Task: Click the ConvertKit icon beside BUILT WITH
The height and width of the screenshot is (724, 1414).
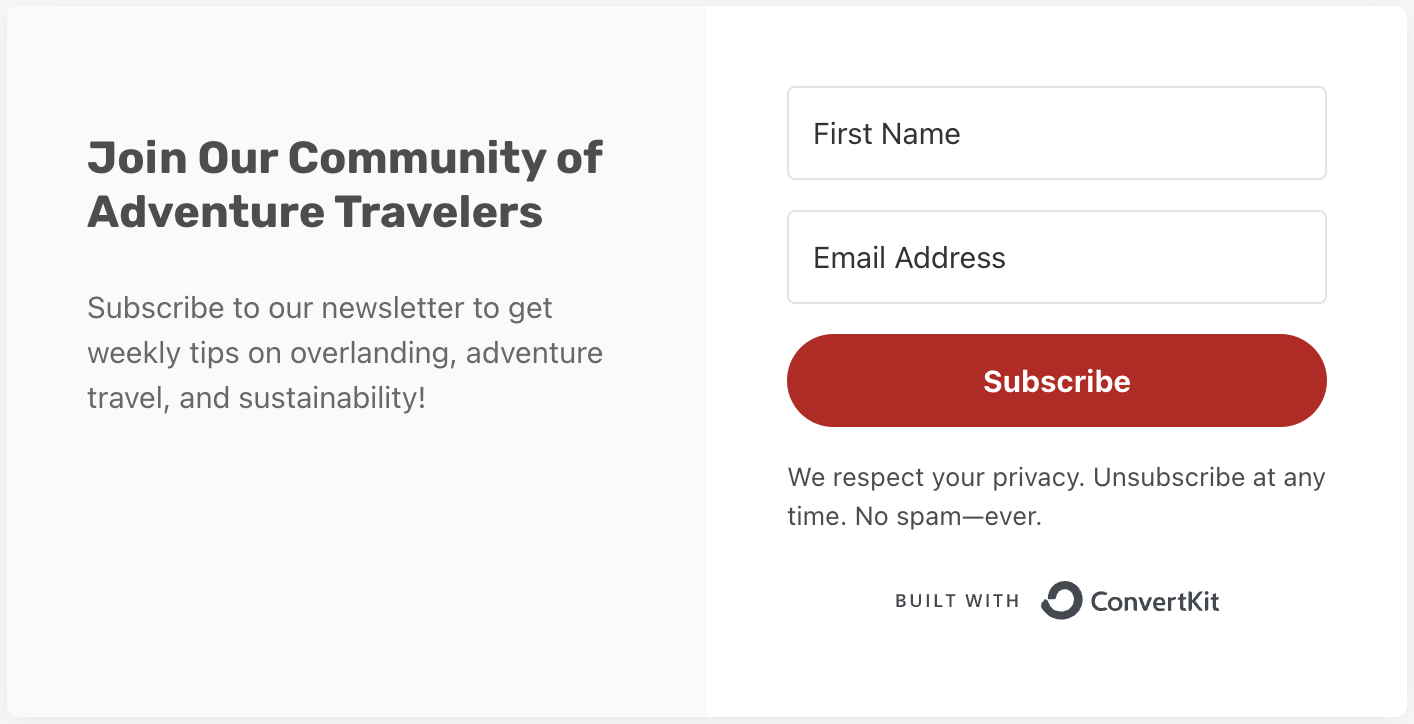Action: 1064,599
